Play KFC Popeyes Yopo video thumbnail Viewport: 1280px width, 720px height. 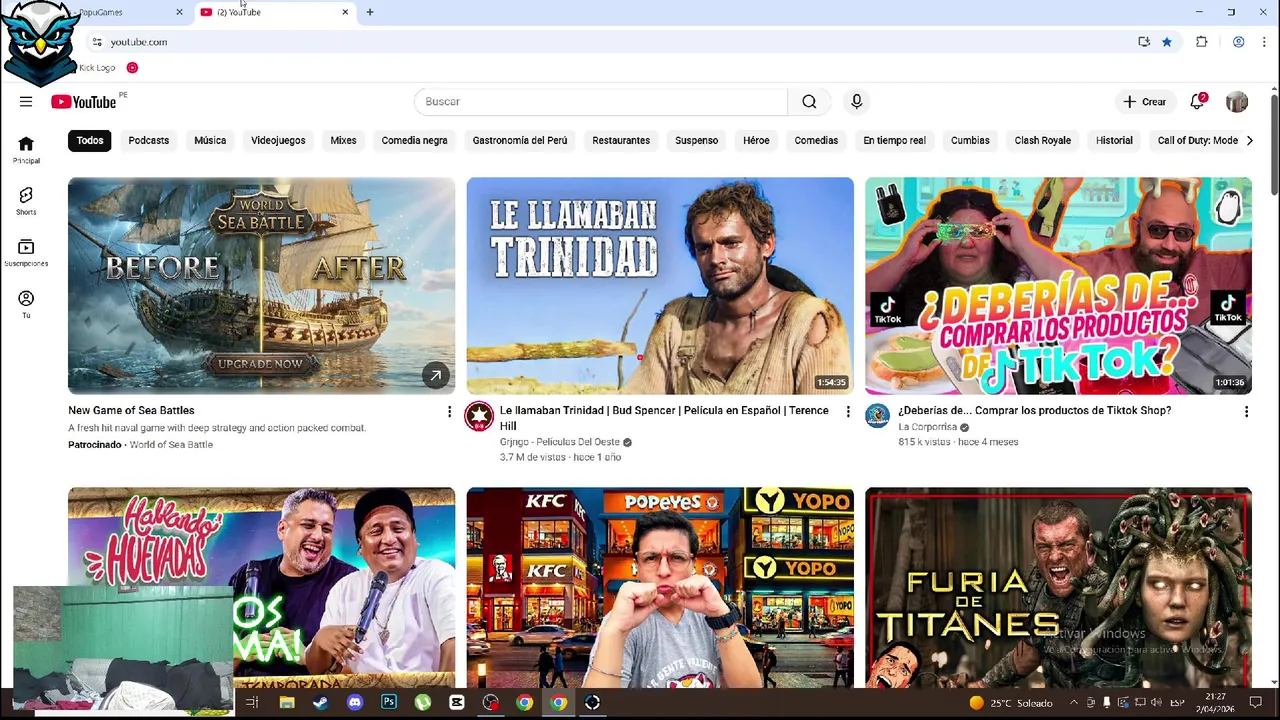click(x=660, y=587)
